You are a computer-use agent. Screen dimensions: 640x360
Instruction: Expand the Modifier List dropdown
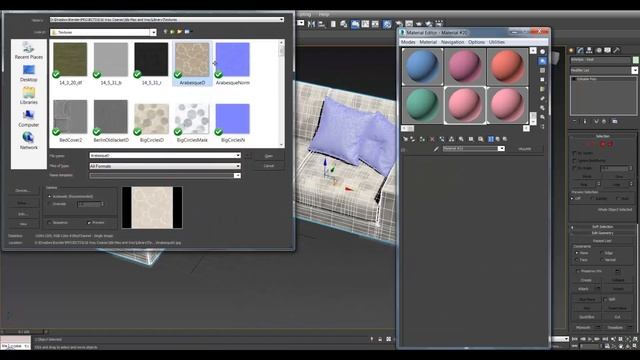[635, 71]
